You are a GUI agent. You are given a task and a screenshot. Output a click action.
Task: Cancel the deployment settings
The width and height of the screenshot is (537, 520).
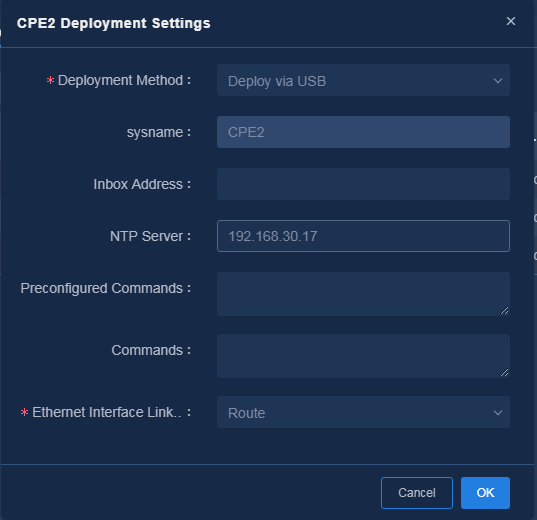(x=416, y=493)
